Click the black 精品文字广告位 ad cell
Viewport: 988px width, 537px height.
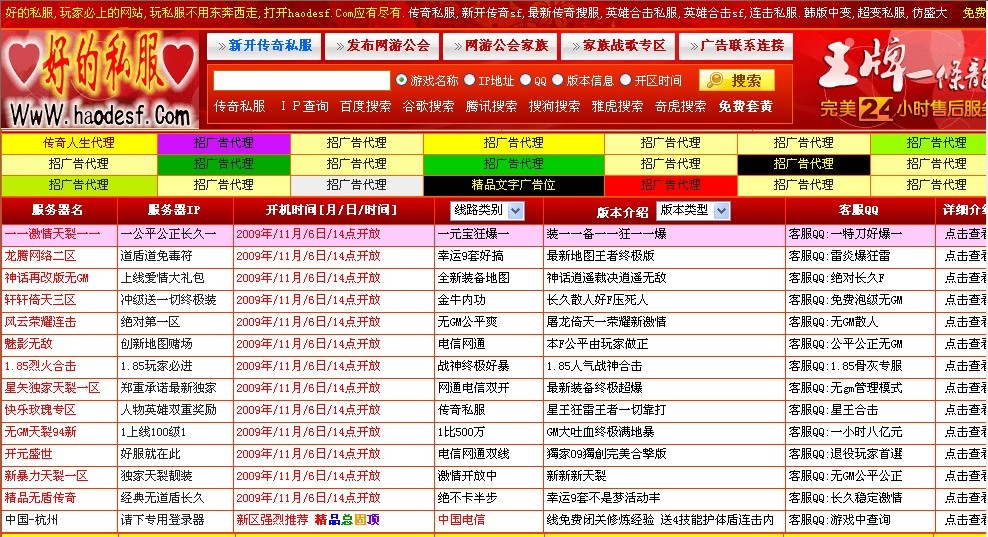pos(513,185)
